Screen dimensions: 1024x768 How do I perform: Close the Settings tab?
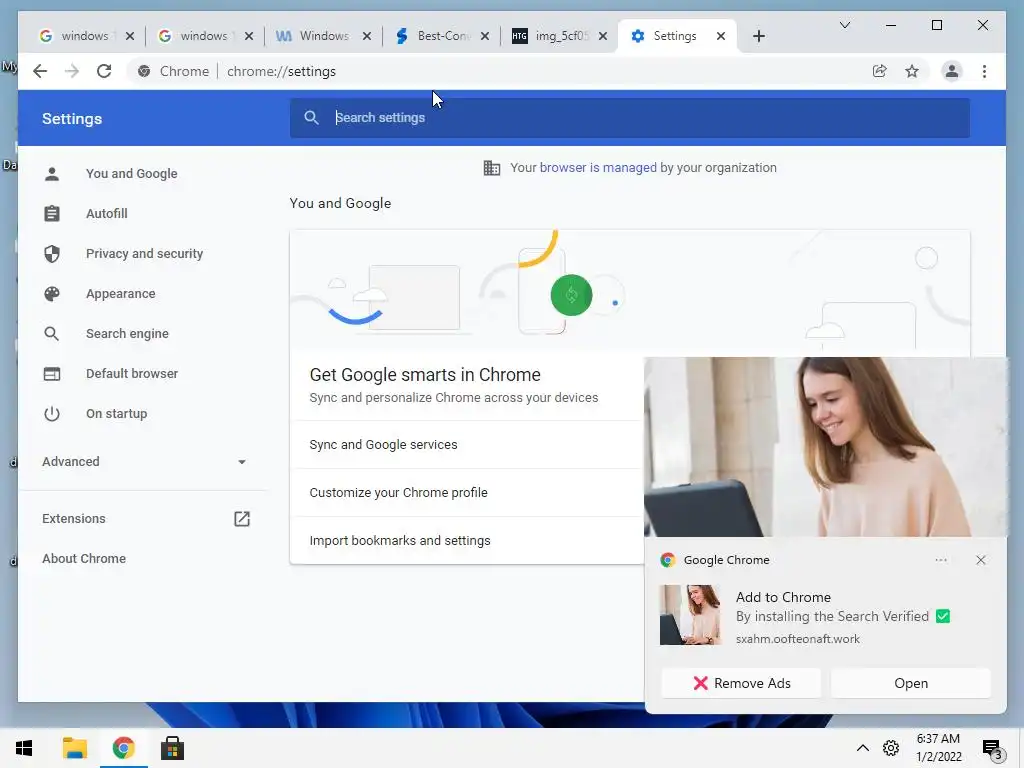tap(721, 36)
